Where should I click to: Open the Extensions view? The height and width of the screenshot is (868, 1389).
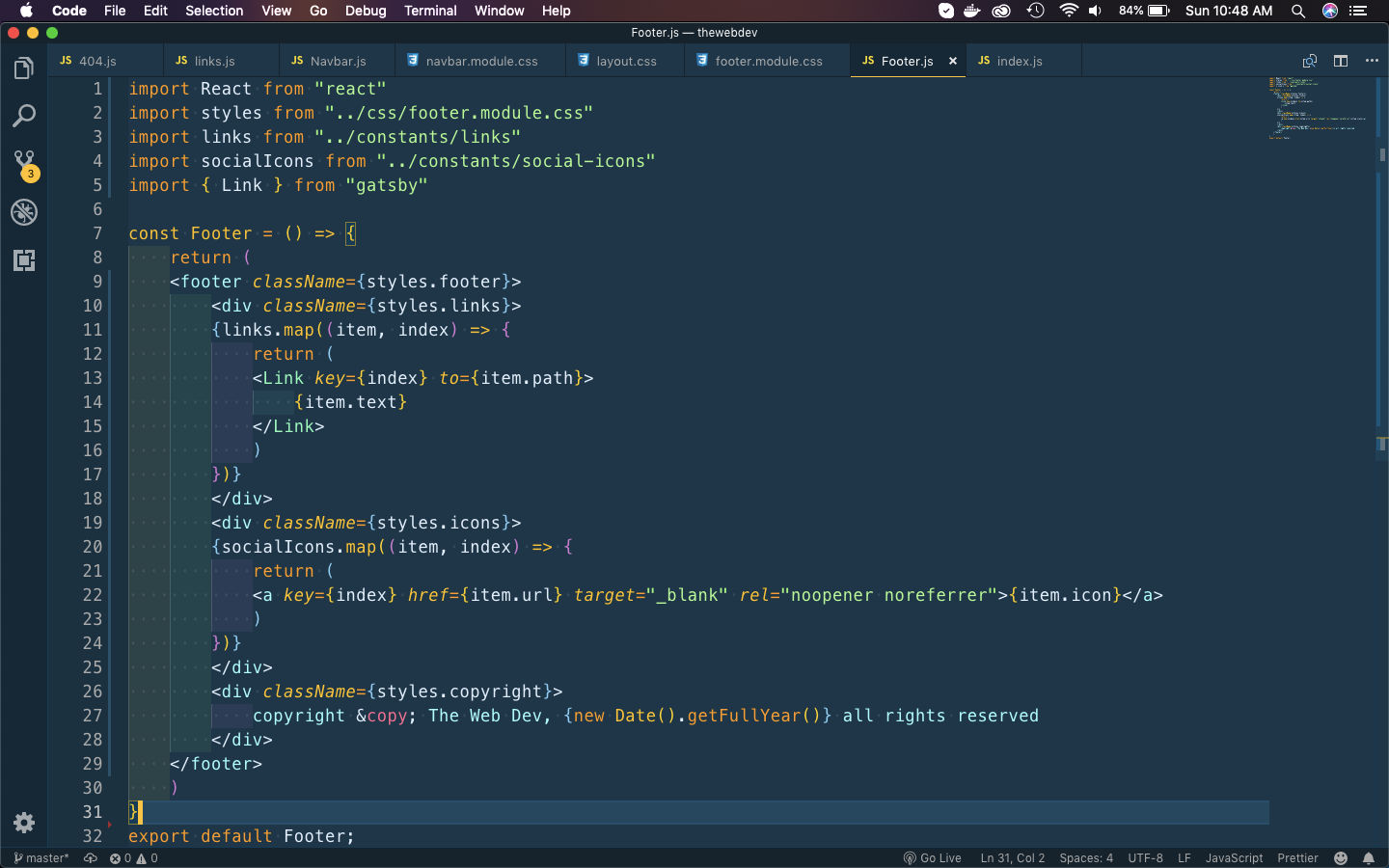click(x=24, y=260)
